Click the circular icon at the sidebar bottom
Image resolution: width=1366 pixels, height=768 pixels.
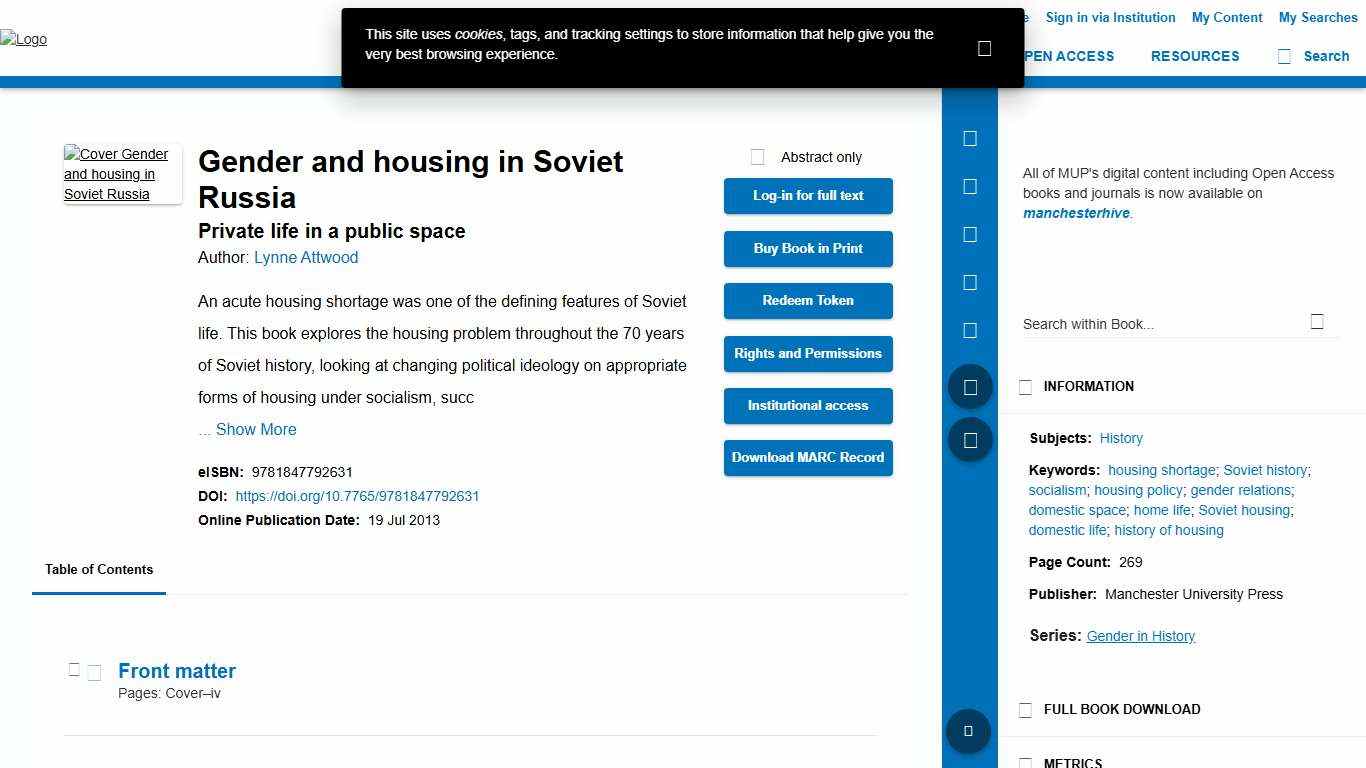click(968, 731)
